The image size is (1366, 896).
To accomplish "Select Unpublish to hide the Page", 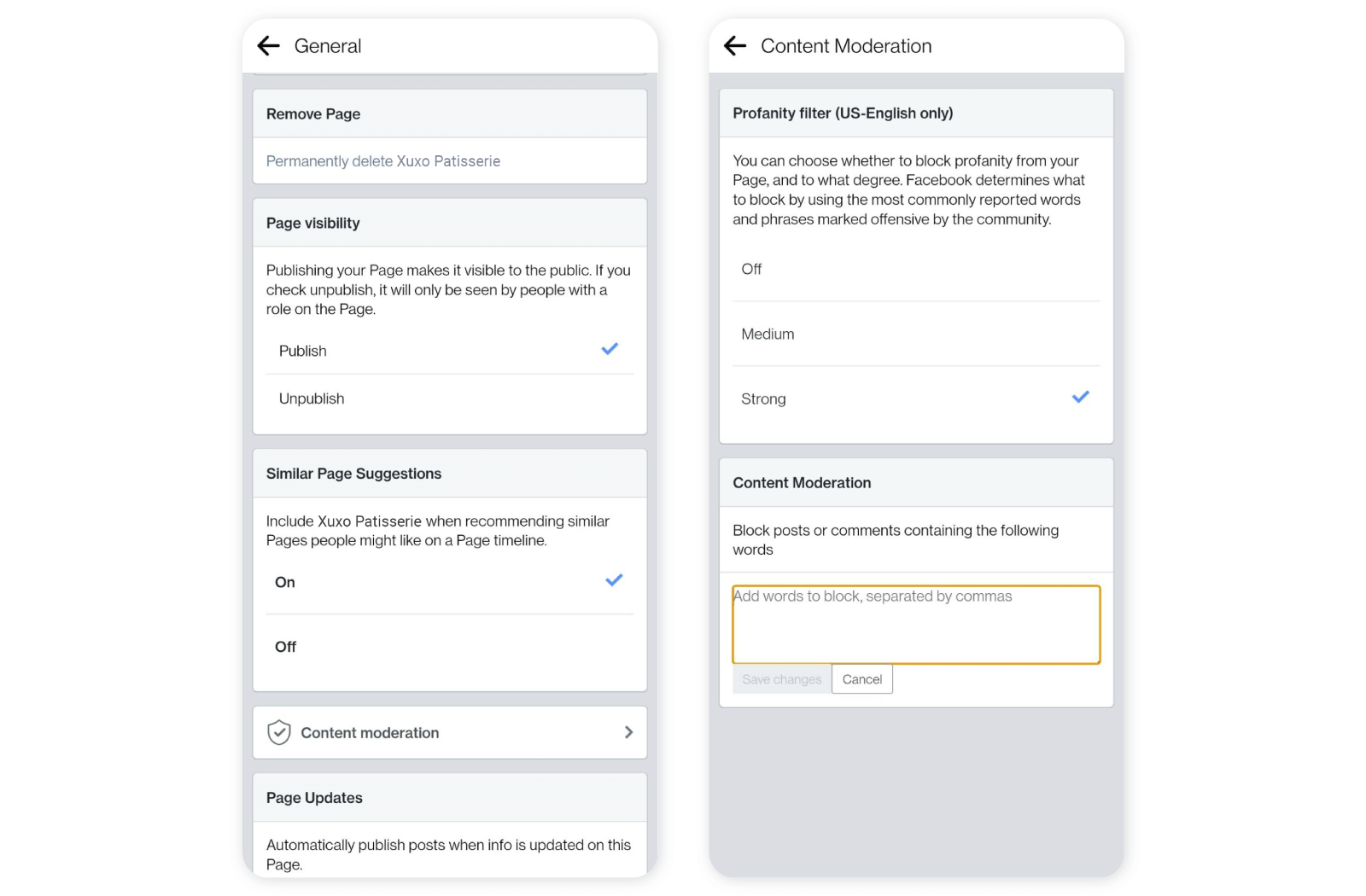I will coord(312,399).
